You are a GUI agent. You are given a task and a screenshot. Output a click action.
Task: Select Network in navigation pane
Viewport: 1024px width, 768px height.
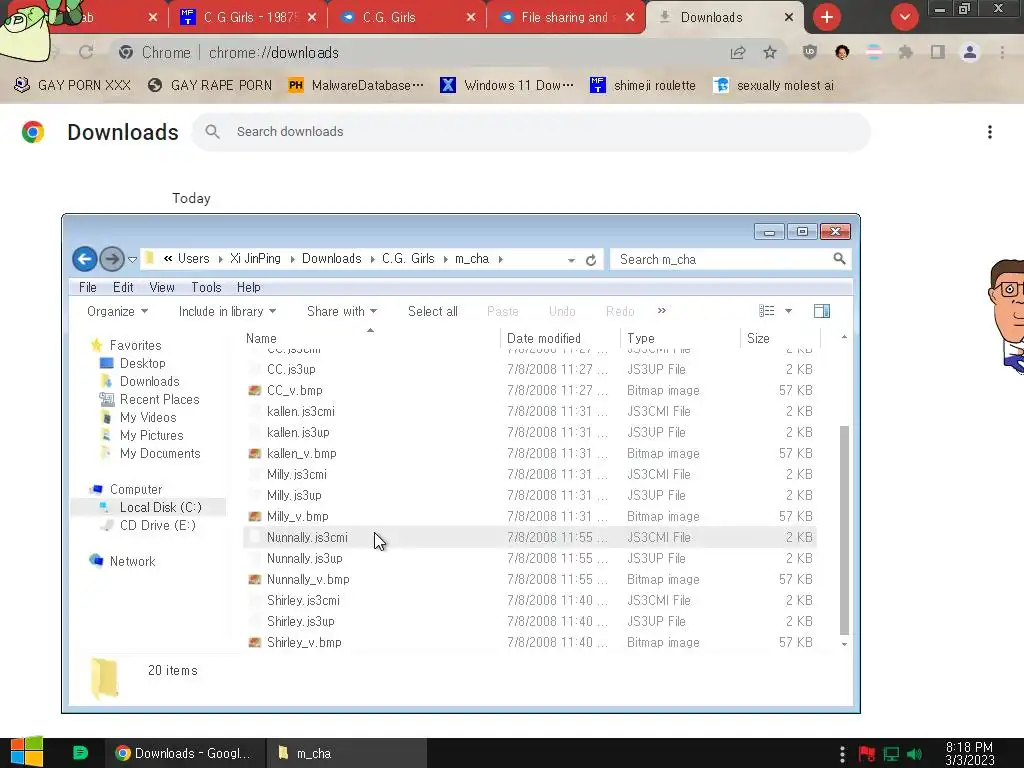[133, 562]
